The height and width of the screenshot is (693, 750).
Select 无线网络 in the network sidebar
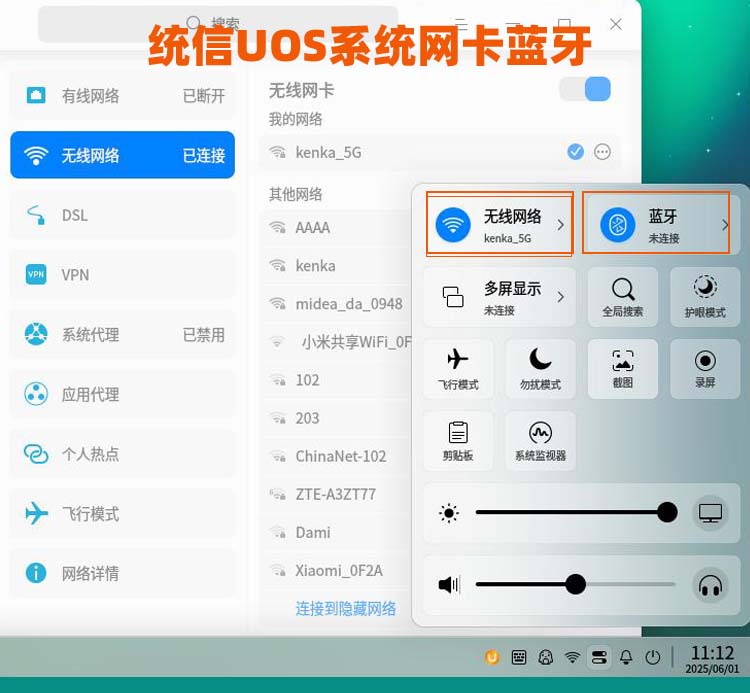click(122, 155)
